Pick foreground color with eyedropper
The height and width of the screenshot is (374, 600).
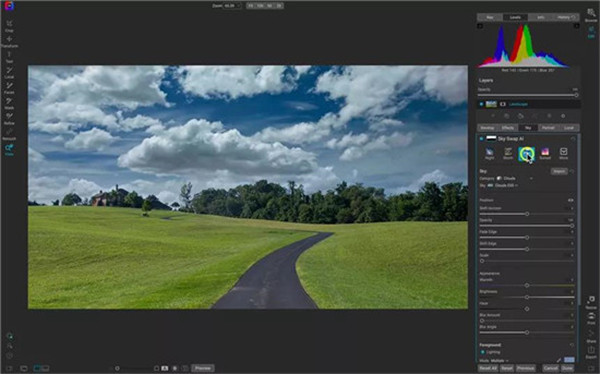pos(559,360)
